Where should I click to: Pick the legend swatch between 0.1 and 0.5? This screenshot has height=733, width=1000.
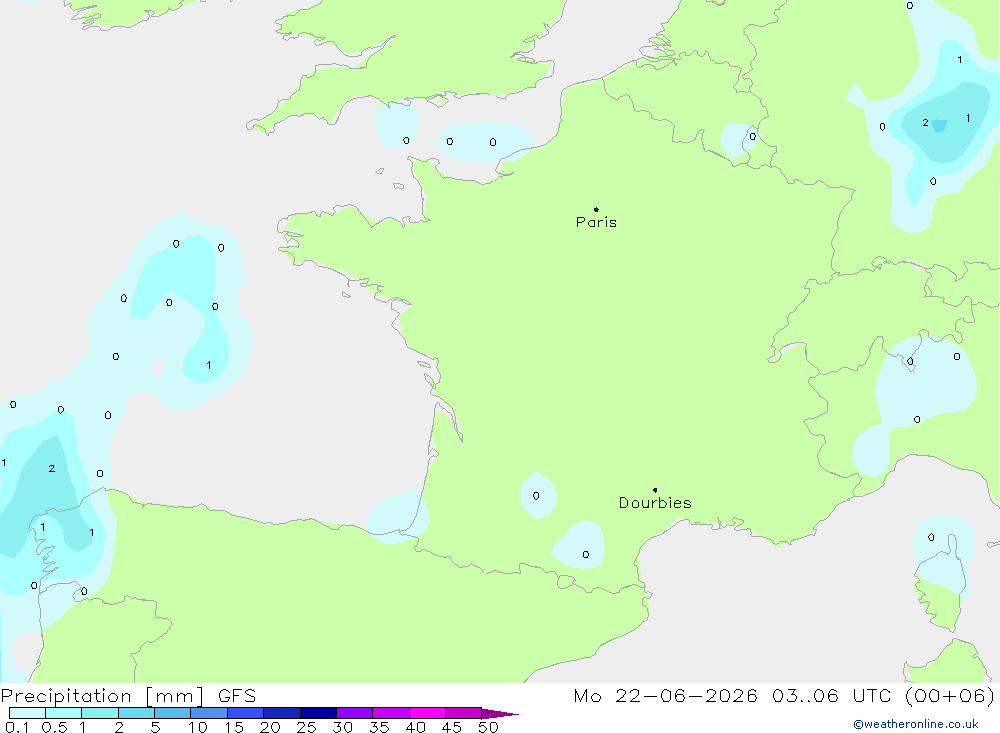(27, 713)
